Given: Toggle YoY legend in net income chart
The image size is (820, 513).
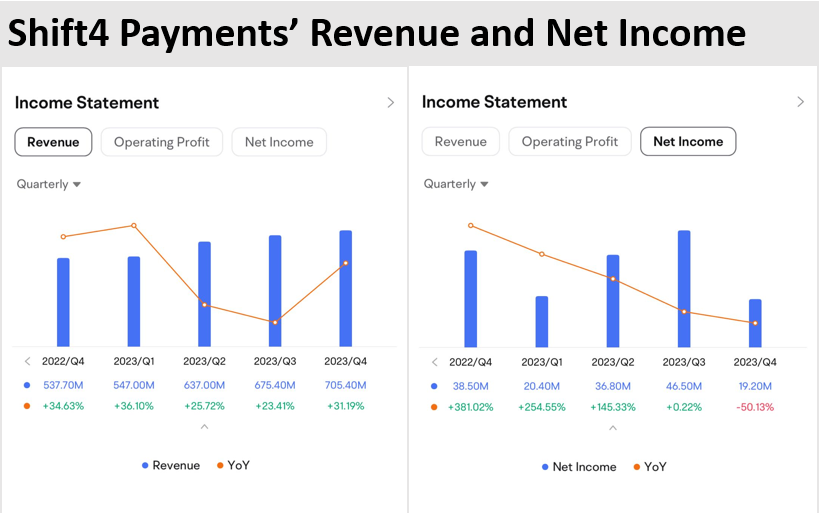Looking at the screenshot, I should tap(650, 467).
